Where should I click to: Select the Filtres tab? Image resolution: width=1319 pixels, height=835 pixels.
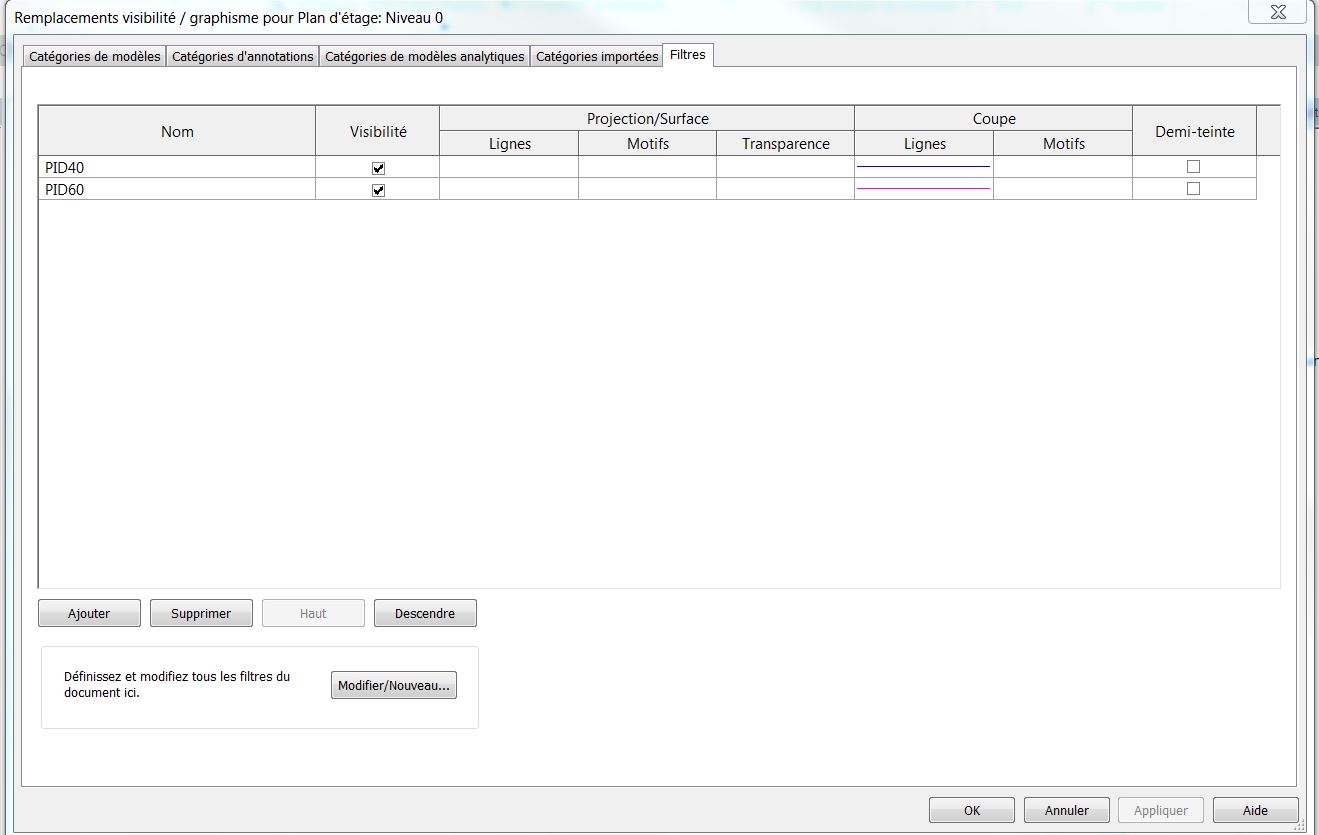[x=688, y=55]
